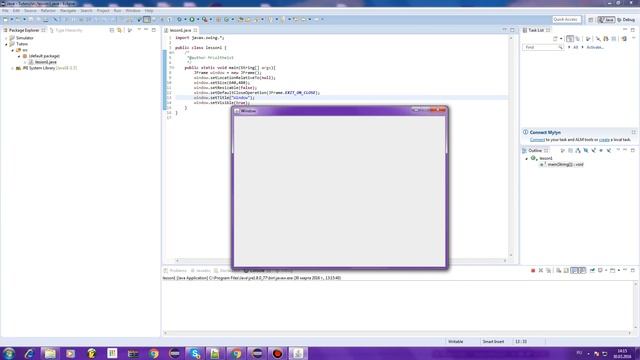Viewport: 640px width, 360px height.
Task: Select main(String[]) method in Outline
Action: click(x=562, y=164)
